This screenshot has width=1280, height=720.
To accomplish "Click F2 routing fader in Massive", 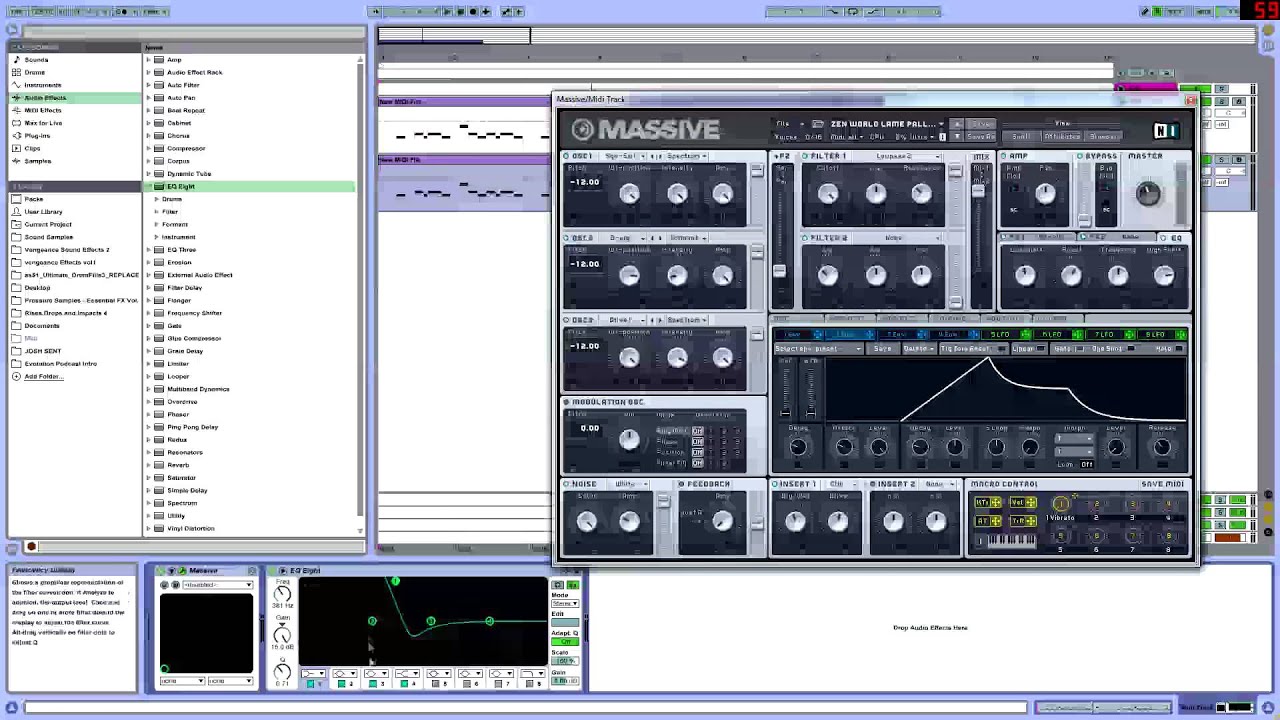I will click(x=780, y=272).
